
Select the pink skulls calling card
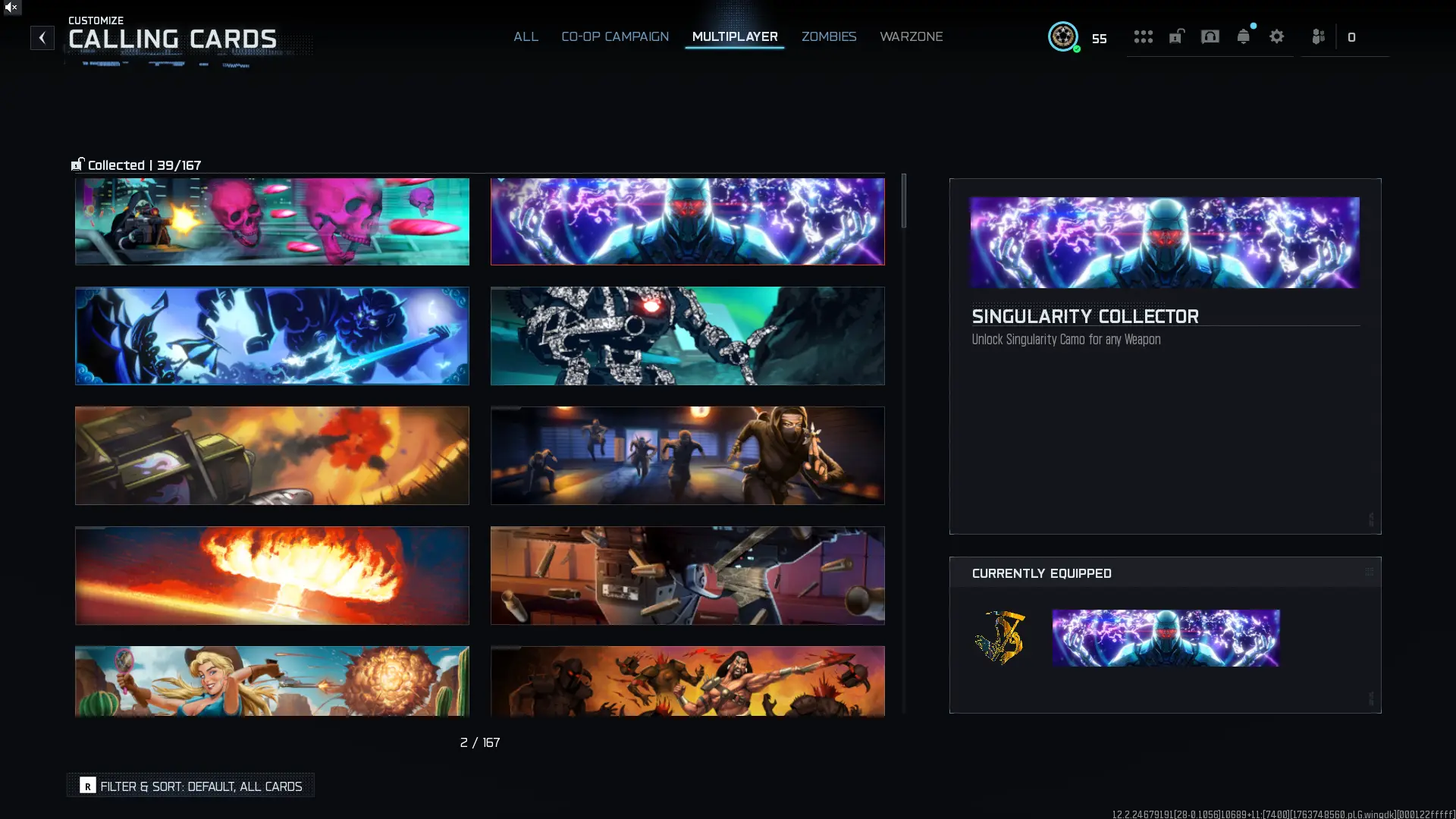(x=271, y=221)
